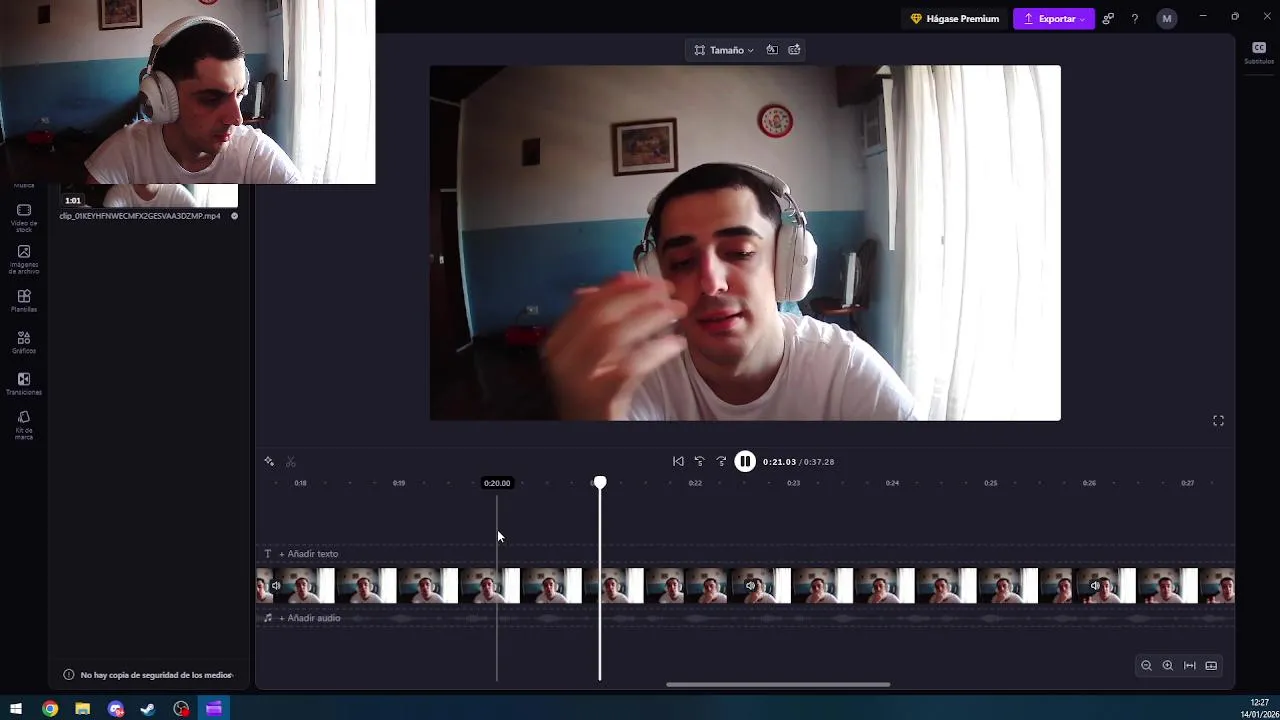
Task: Click the Hágase Premium button
Action: point(954,19)
